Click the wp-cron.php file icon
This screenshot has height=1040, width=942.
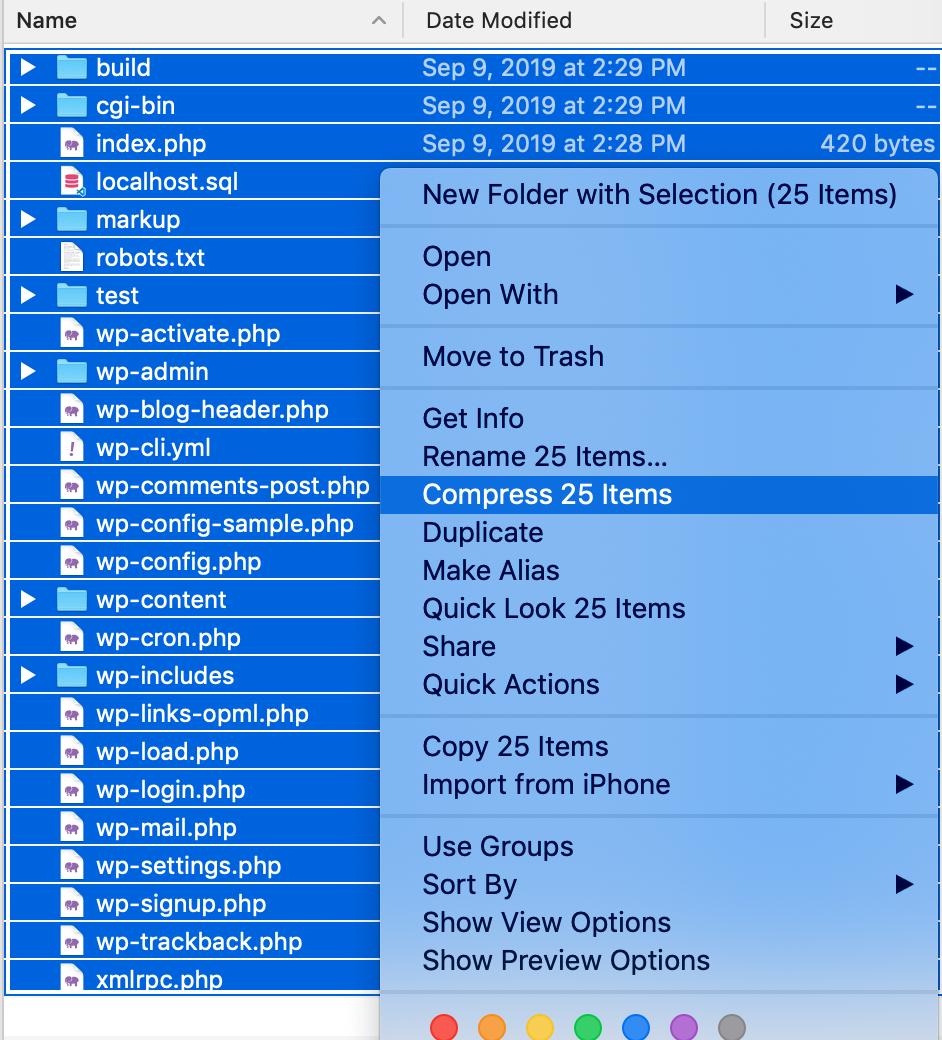72,637
